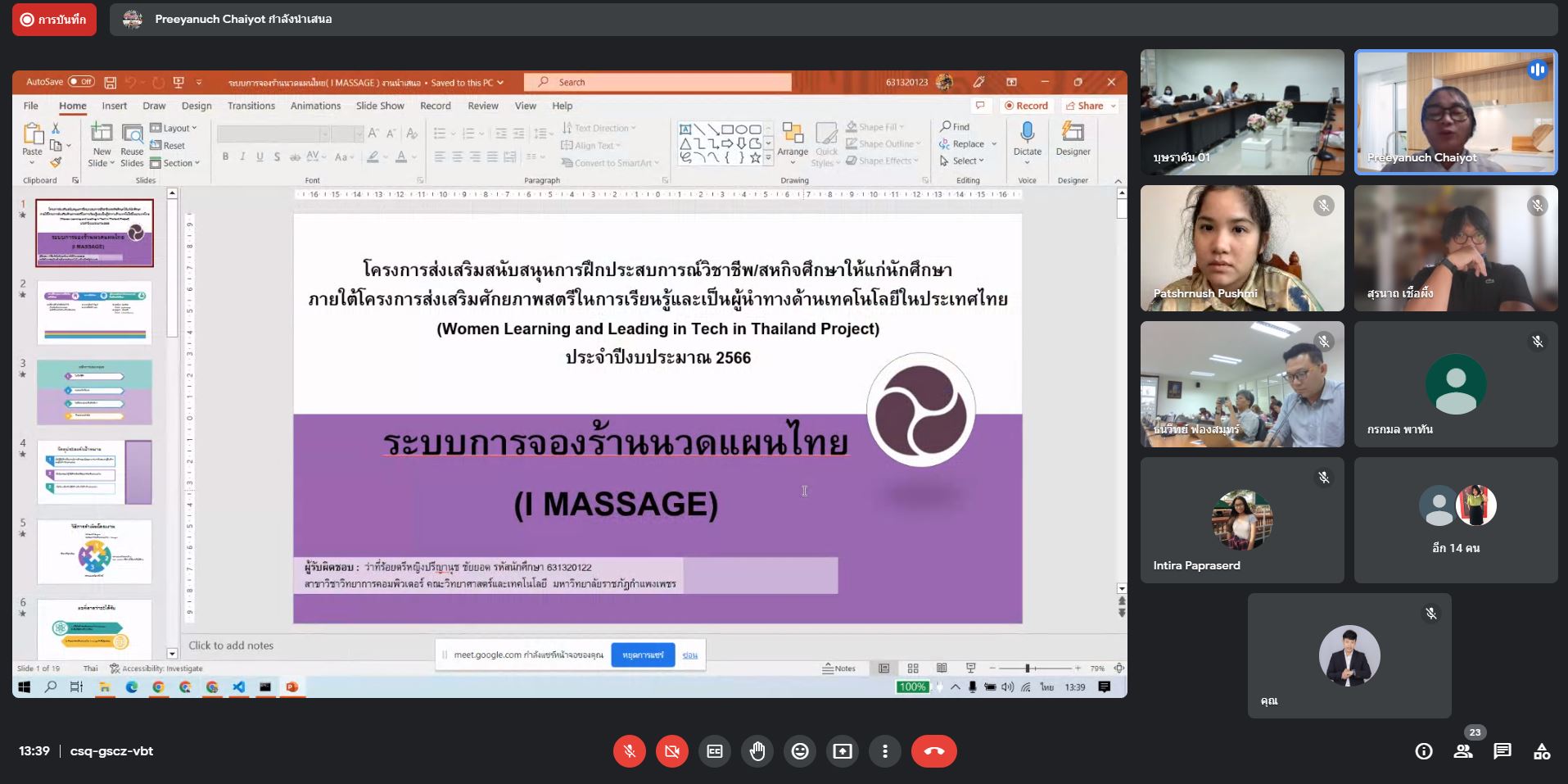Expand the Layout dropdown in ribbon
This screenshot has width=1568, height=784.
pyautogui.click(x=174, y=128)
